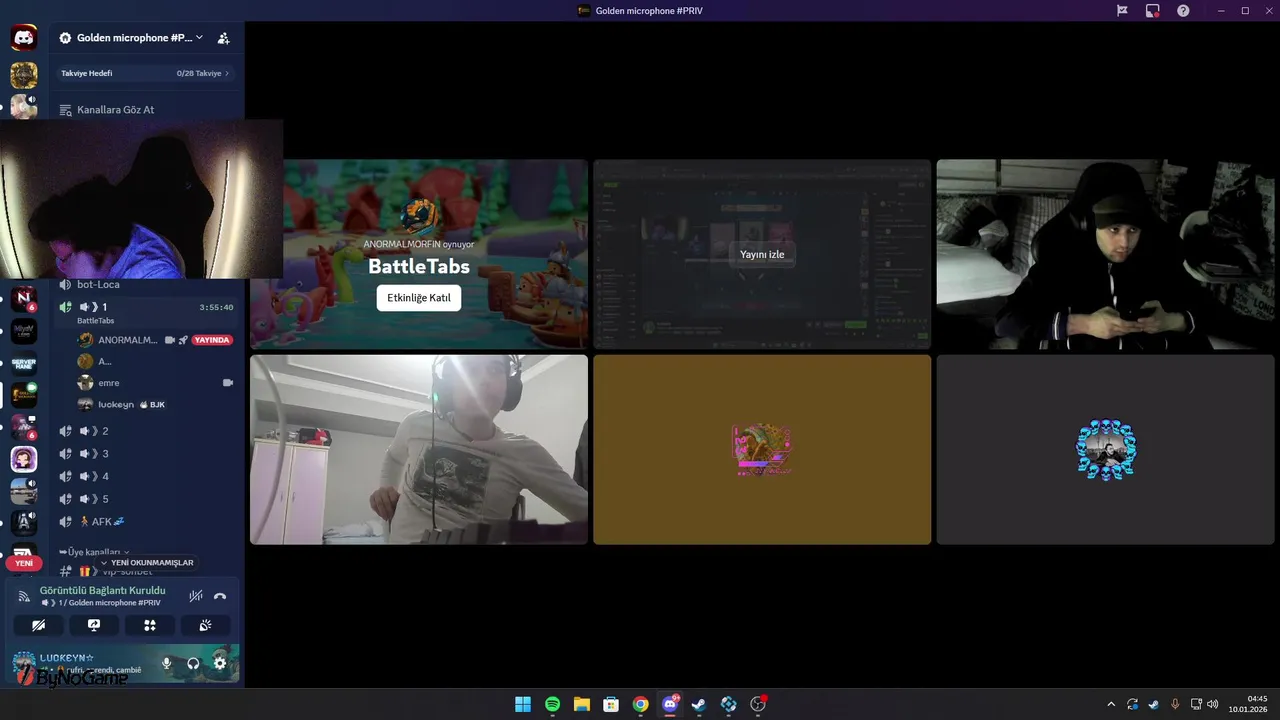The image size is (1280, 720).
Task: Click Etkinliğe Katıl to join BattleTabs
Action: pyautogui.click(x=419, y=298)
